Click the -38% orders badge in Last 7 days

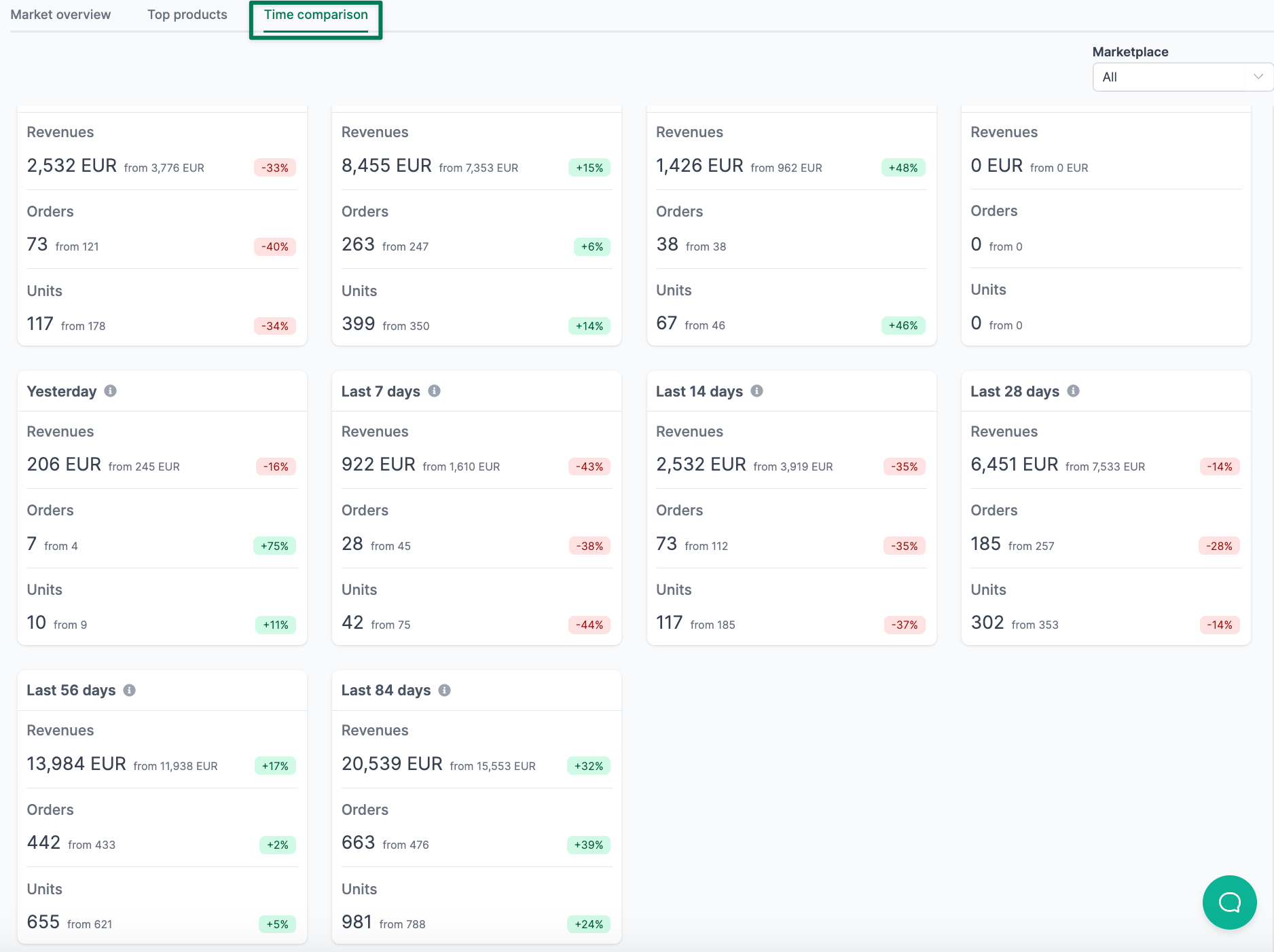pyautogui.click(x=589, y=546)
